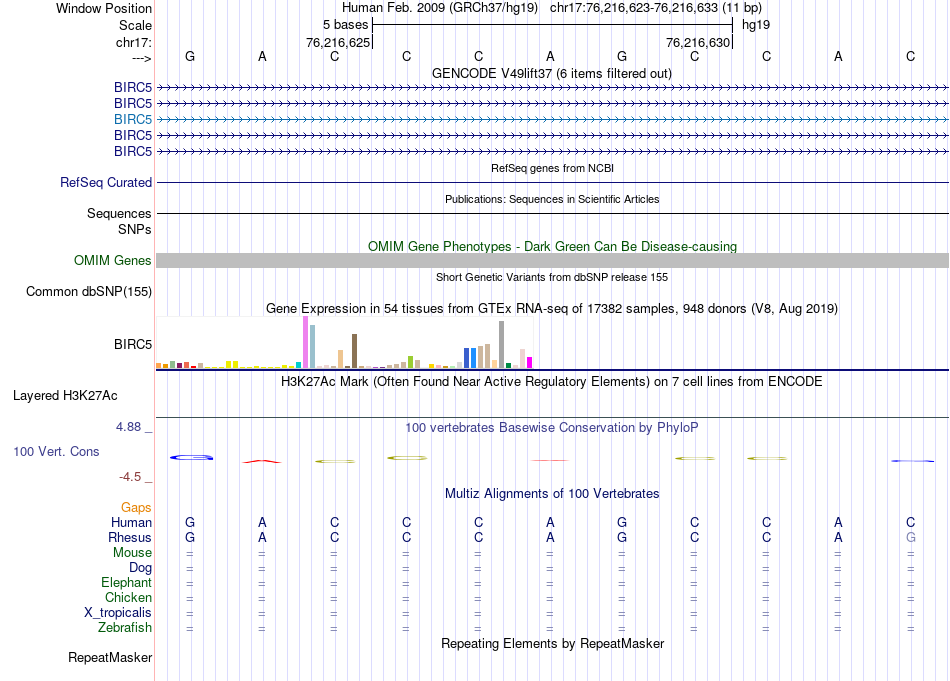Click the tall gray bar in GTEx chart
This screenshot has height=681, width=950.
point(502,345)
